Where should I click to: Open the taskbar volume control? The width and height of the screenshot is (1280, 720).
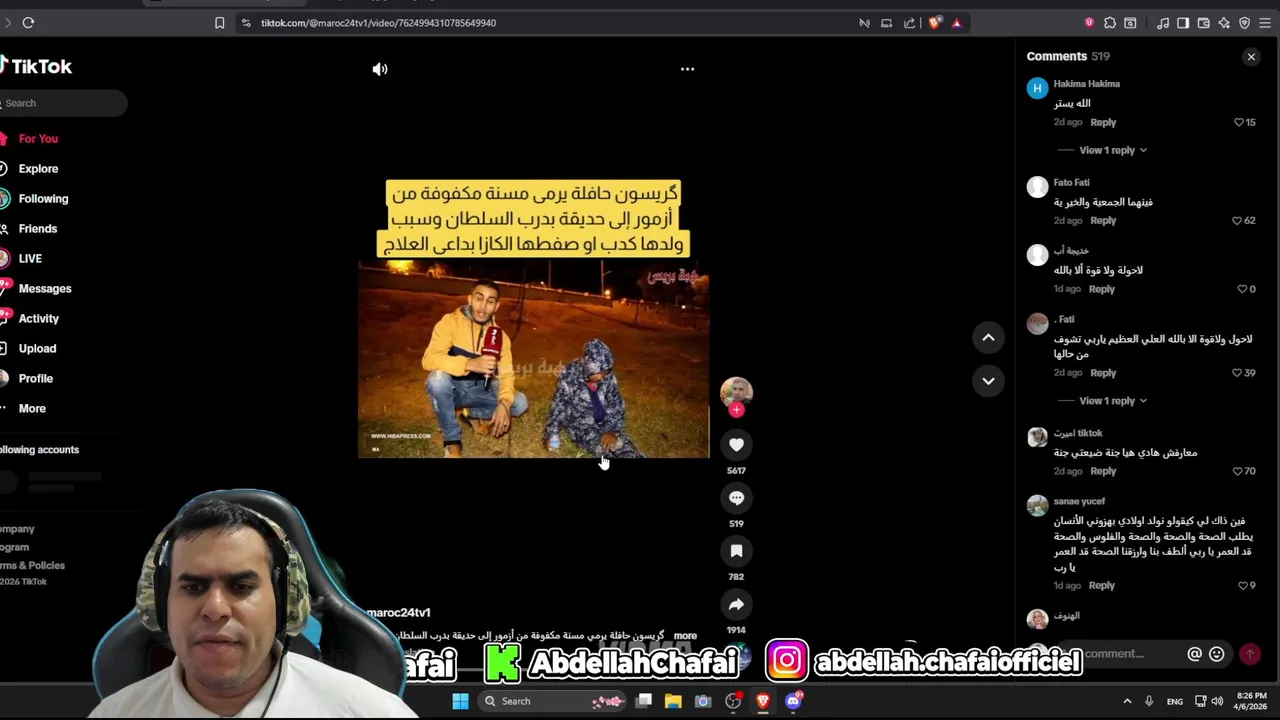coord(1217,701)
